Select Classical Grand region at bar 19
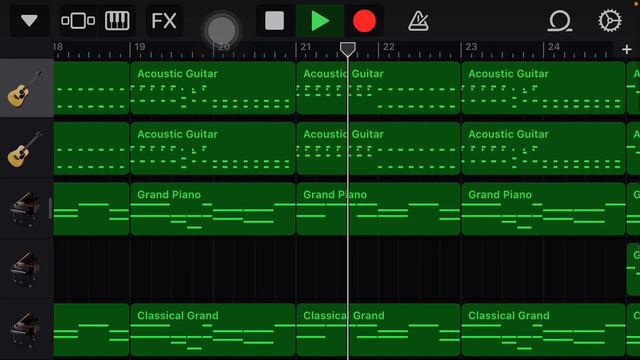Viewport: 640px width, 360px height. tap(213, 329)
